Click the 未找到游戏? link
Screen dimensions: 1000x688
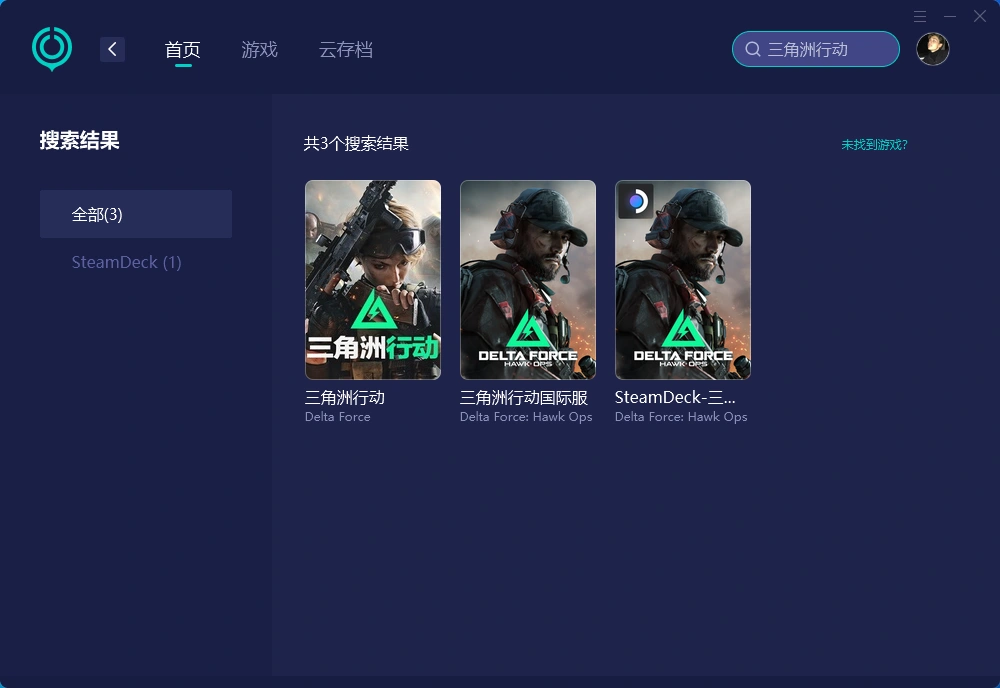point(874,145)
